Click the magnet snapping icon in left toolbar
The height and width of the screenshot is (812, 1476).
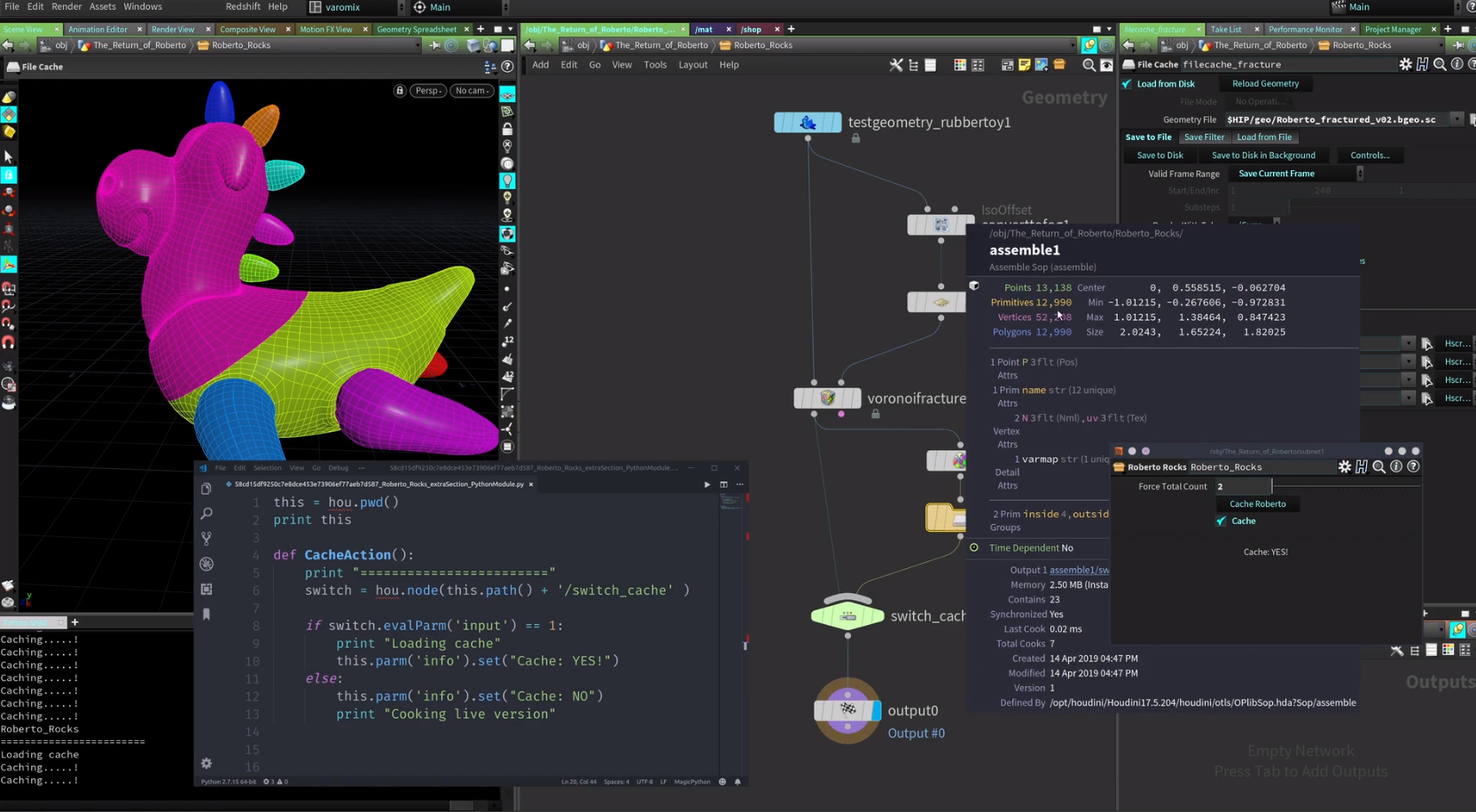9,342
